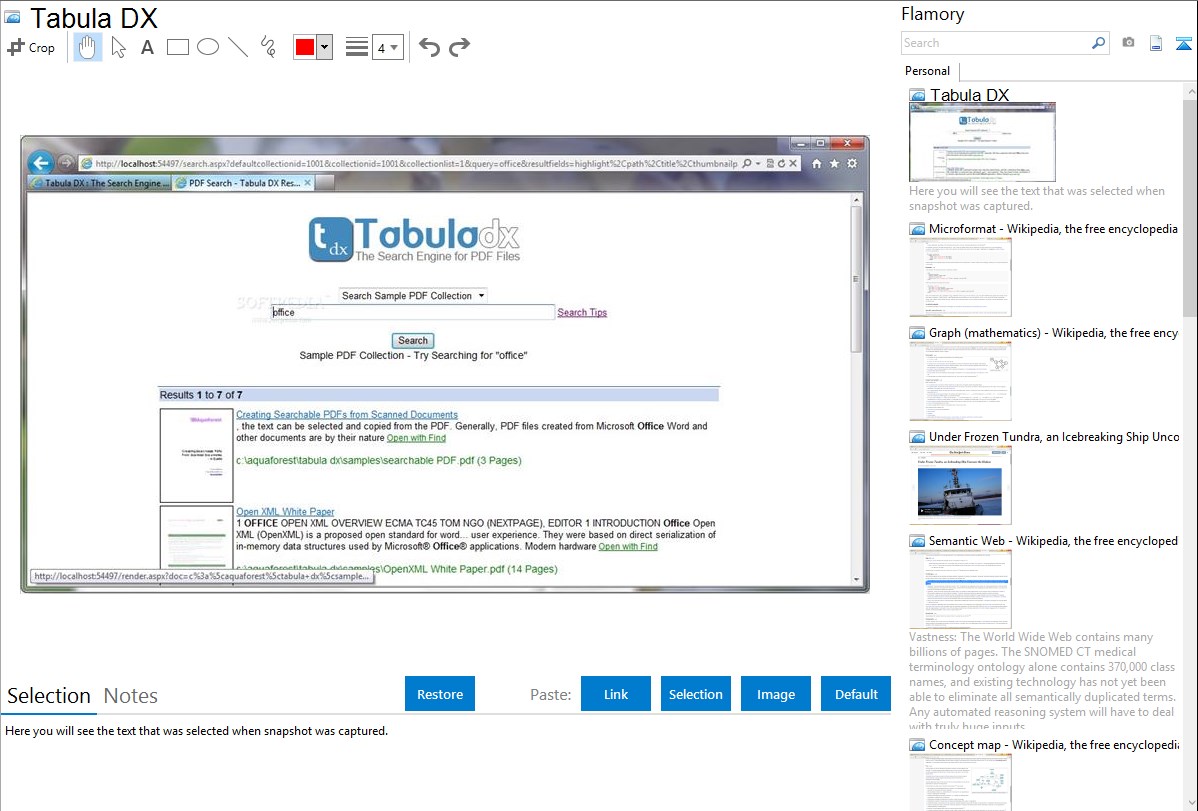Select 'Microformat - Wikipedia' list entry title
This screenshot has height=811, width=1198.
tap(1053, 229)
